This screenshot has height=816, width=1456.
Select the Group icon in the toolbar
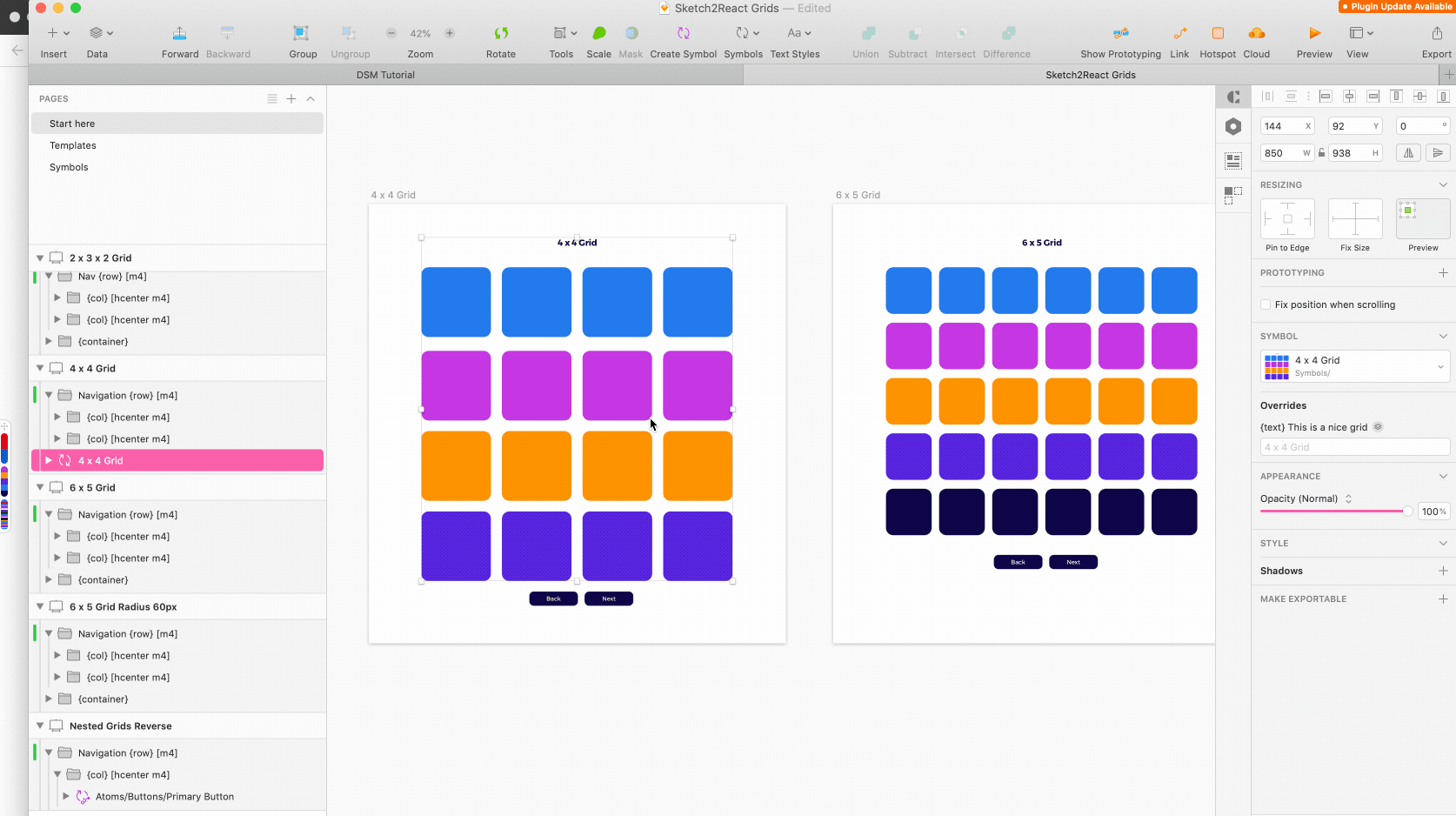coord(301,32)
